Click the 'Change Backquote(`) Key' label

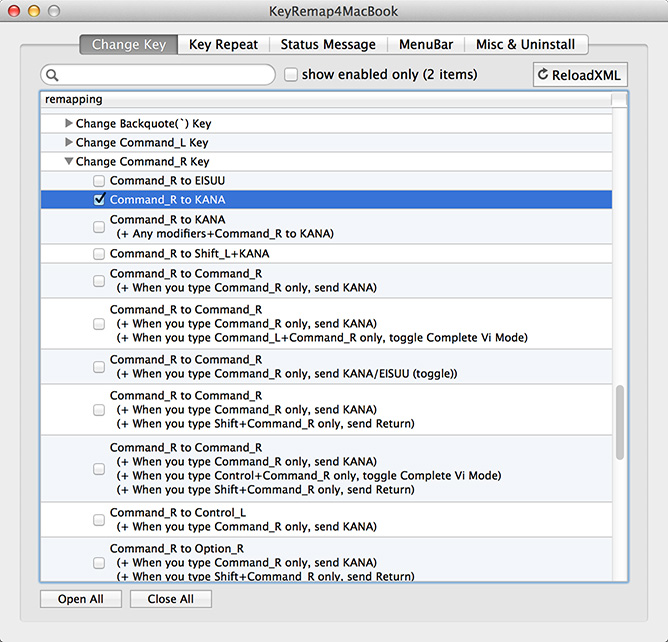click(144, 123)
